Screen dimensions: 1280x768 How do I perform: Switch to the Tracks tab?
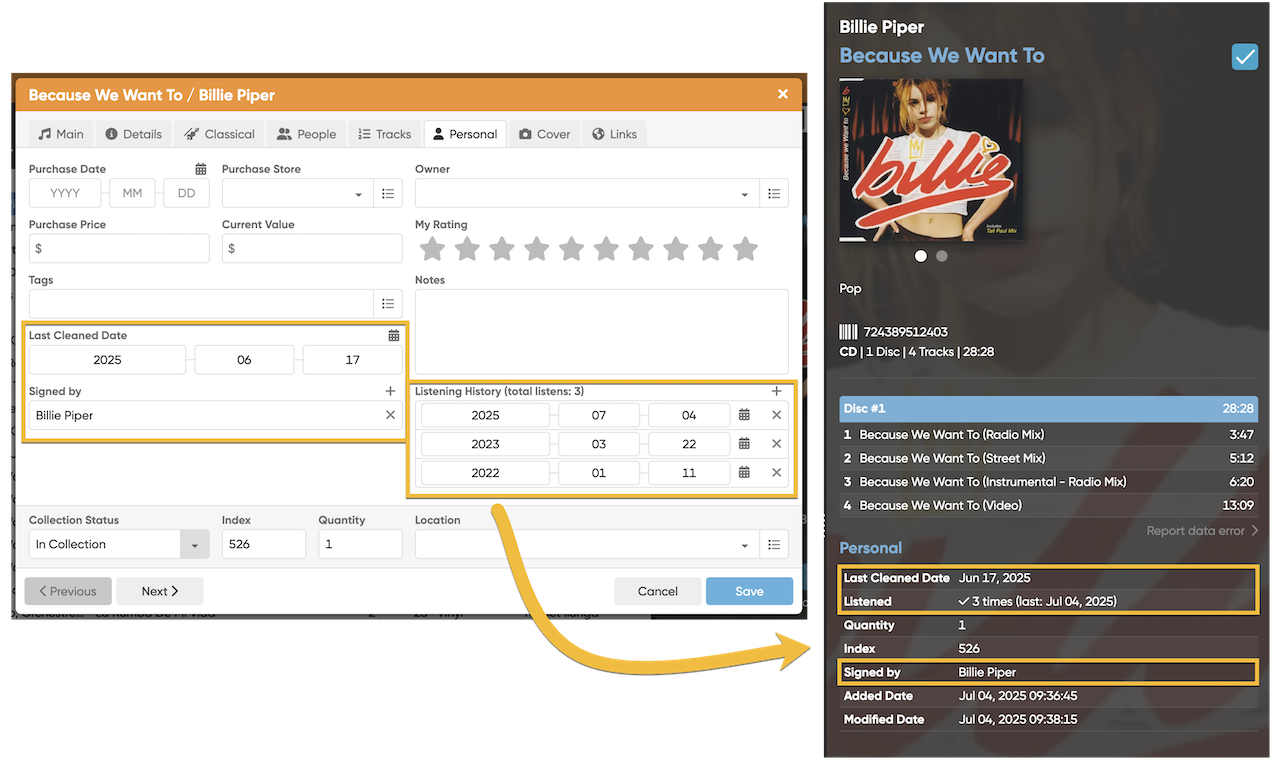(x=385, y=134)
